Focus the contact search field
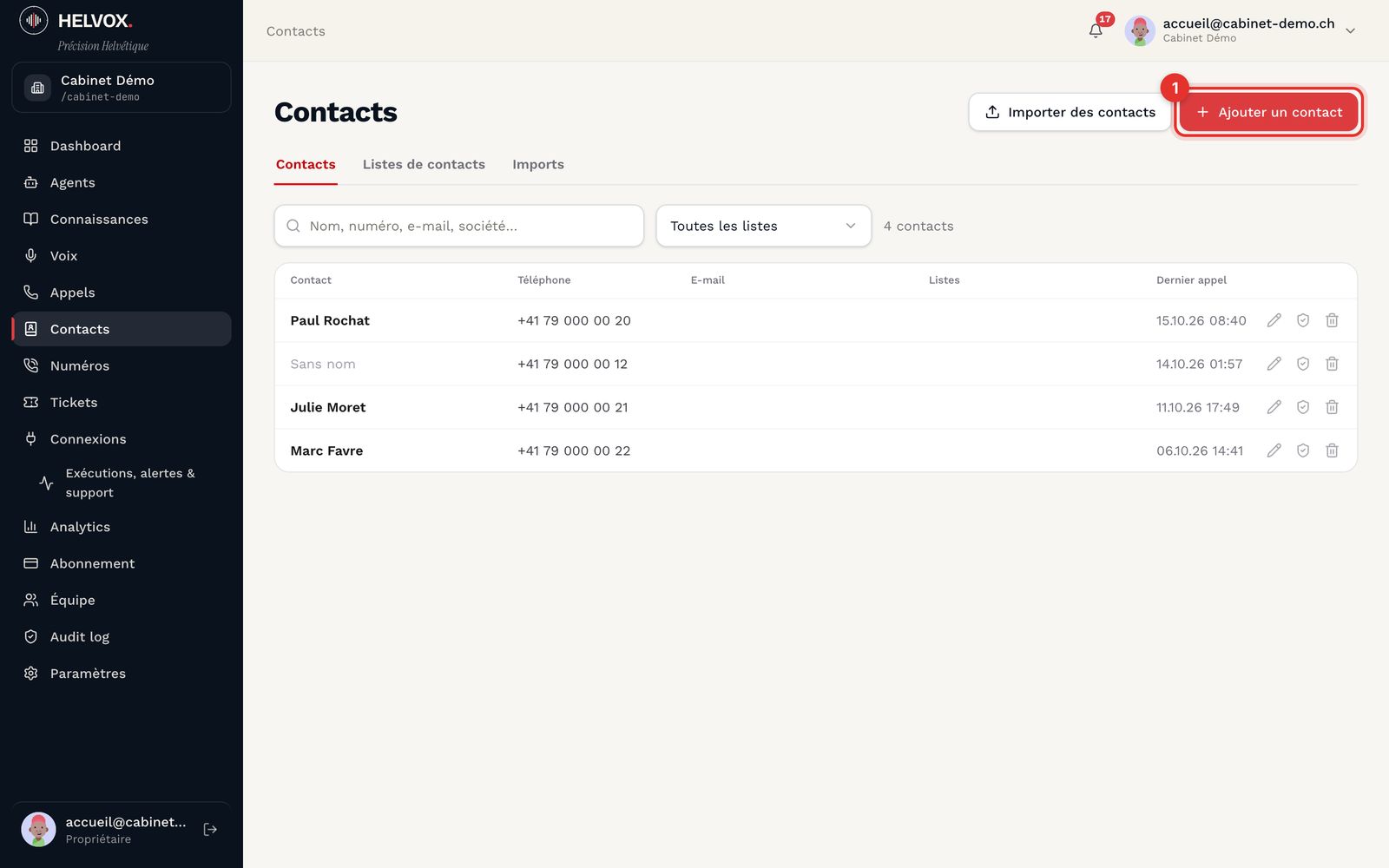Screen dimensions: 1389x868 click(459, 226)
